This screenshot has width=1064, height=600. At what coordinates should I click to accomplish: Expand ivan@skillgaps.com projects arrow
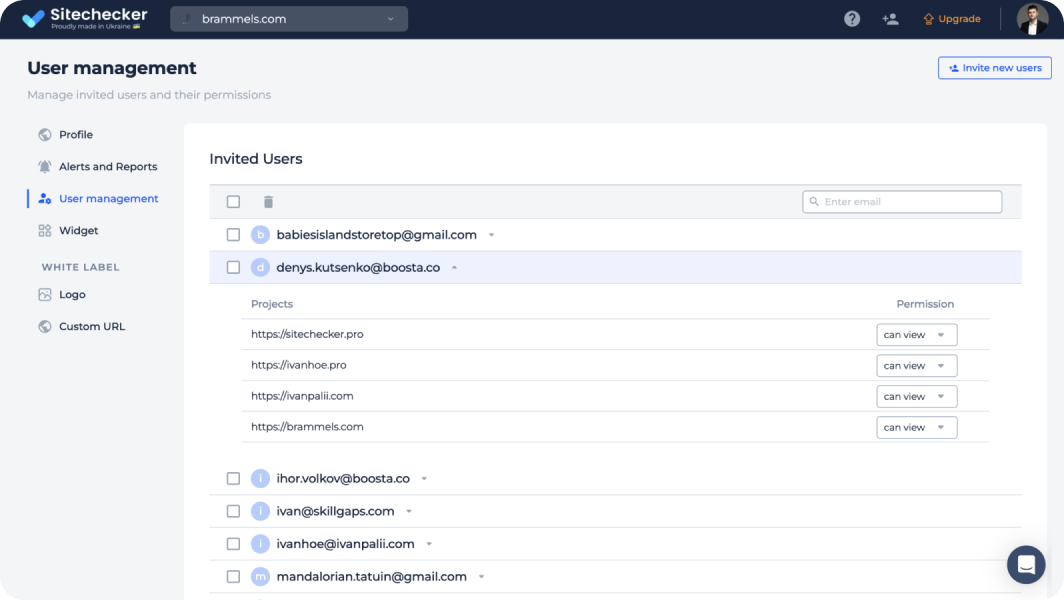(408, 511)
